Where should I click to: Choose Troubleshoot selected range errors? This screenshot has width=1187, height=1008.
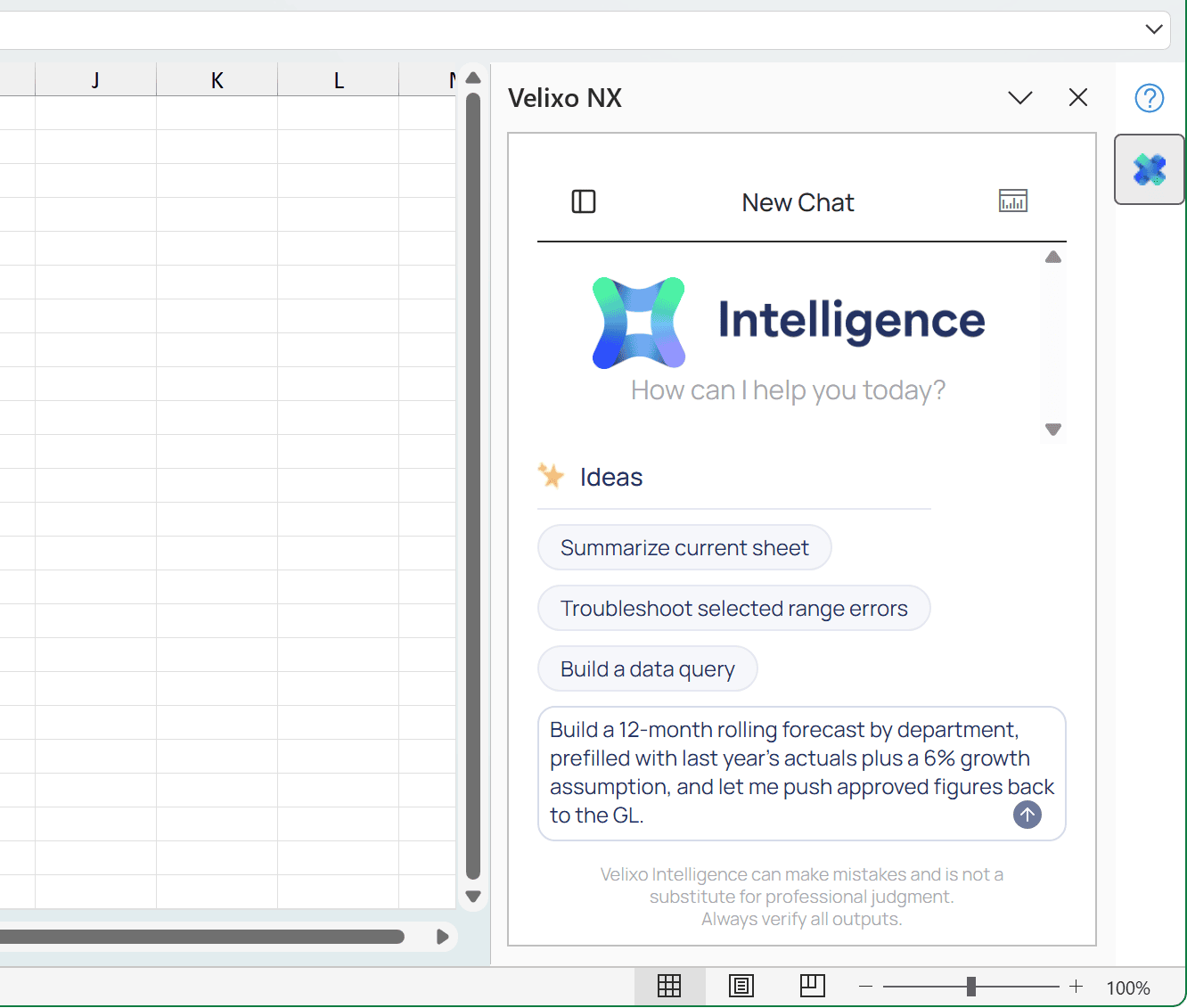click(734, 608)
